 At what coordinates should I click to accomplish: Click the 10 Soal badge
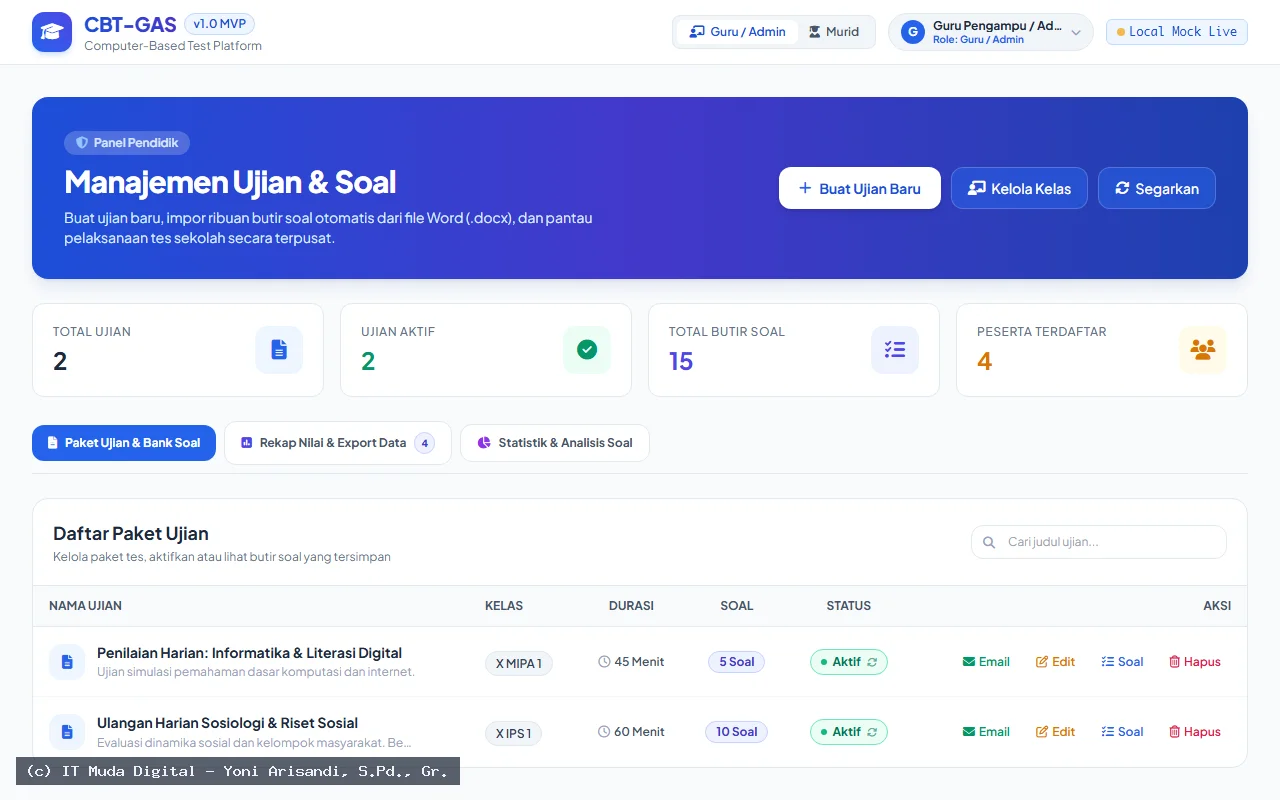coord(737,732)
